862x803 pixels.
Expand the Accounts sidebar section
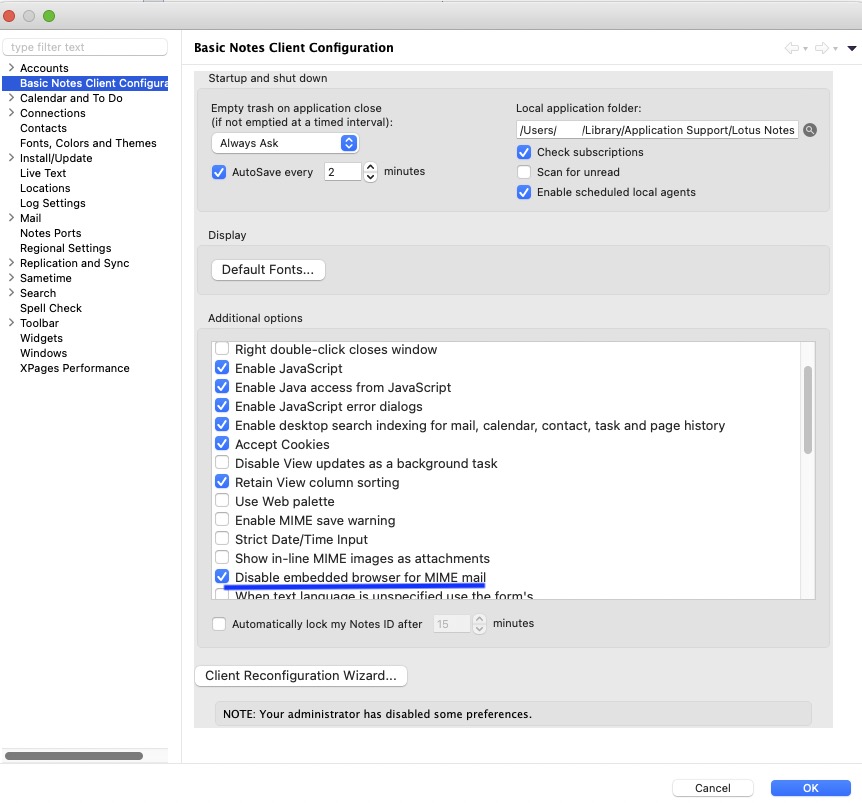[10, 68]
